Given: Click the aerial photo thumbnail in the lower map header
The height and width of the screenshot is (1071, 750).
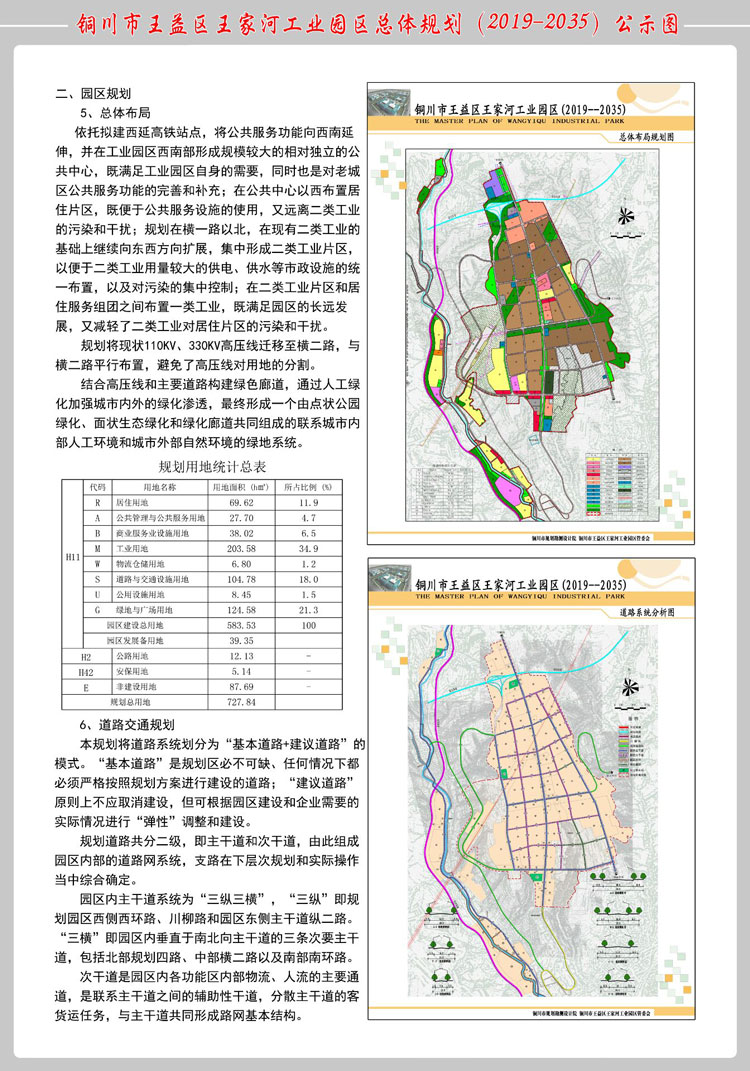Looking at the screenshot, I should (389, 576).
